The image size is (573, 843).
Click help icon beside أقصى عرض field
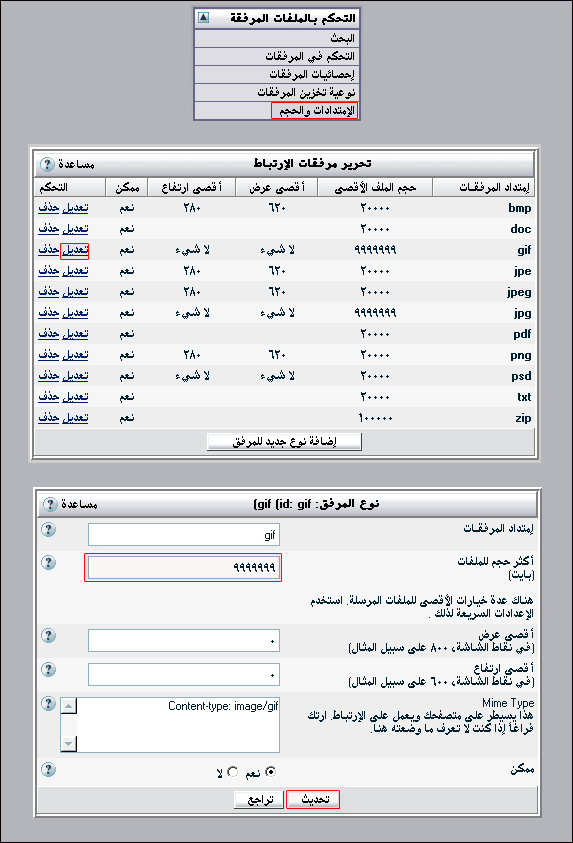(48, 635)
